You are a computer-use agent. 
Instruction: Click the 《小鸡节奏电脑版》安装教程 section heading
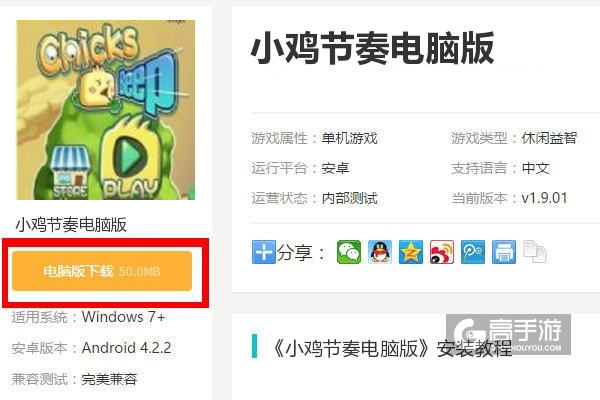(x=390, y=348)
